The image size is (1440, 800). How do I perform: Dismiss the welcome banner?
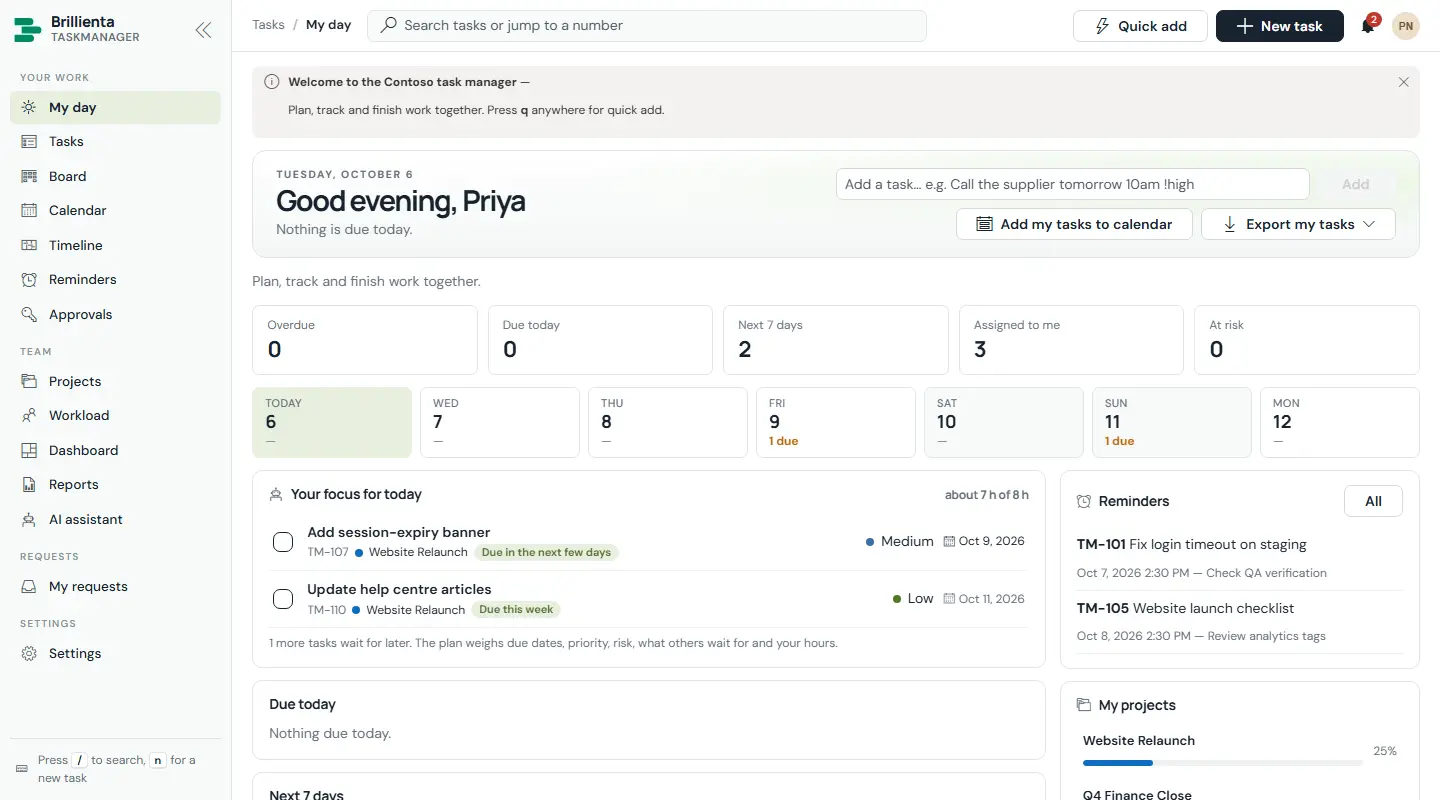1403,82
